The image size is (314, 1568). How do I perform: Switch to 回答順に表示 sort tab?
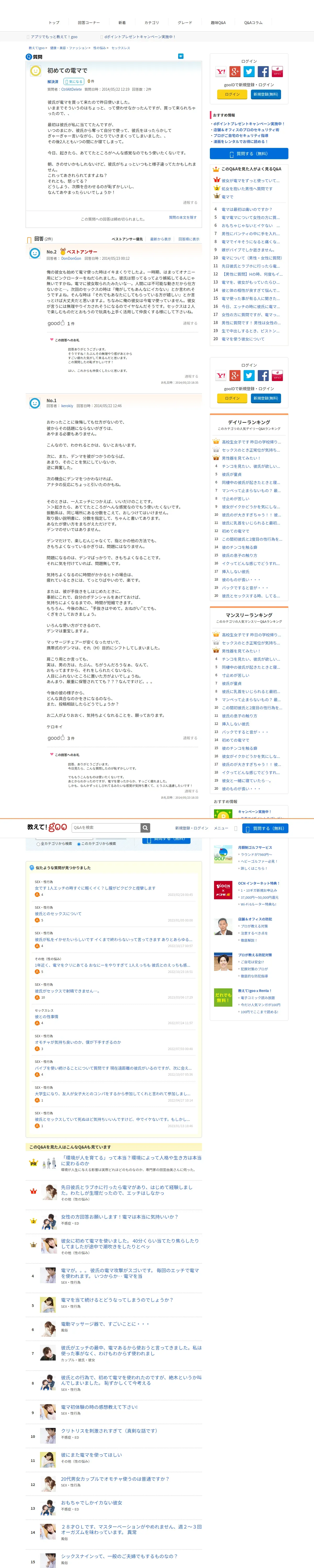[188, 239]
